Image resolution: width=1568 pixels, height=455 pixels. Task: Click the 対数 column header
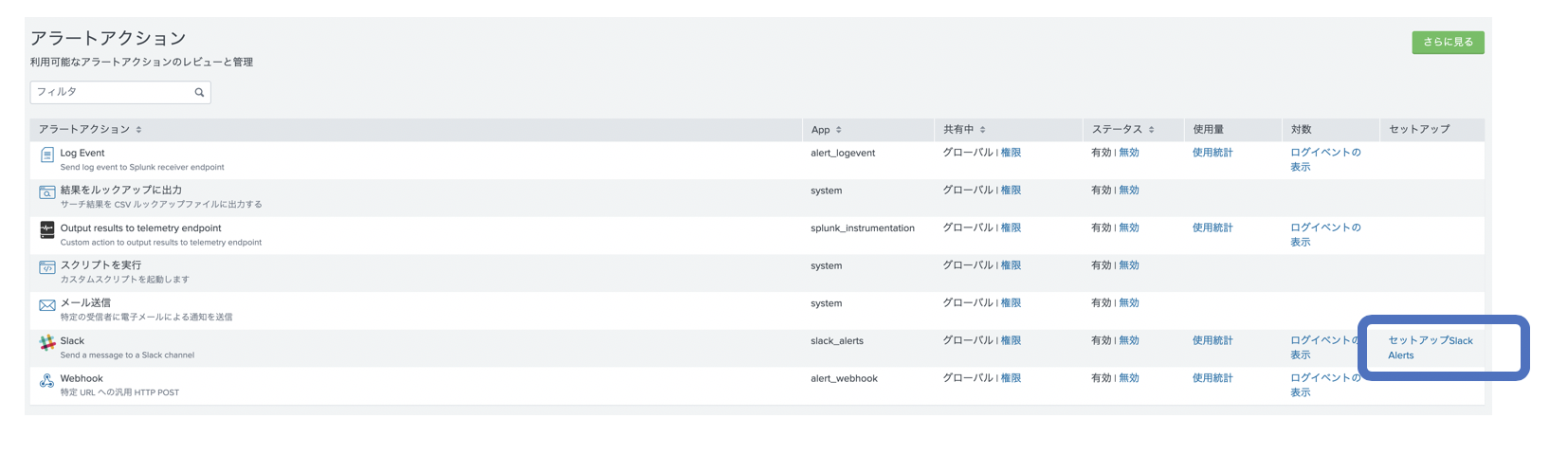1301,129
